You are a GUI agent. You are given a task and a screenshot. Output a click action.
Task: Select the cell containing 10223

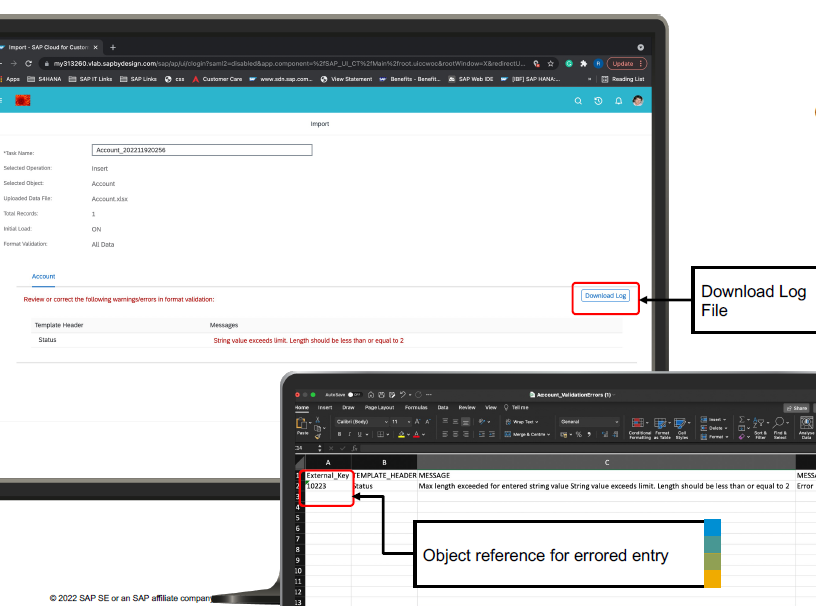[328, 486]
